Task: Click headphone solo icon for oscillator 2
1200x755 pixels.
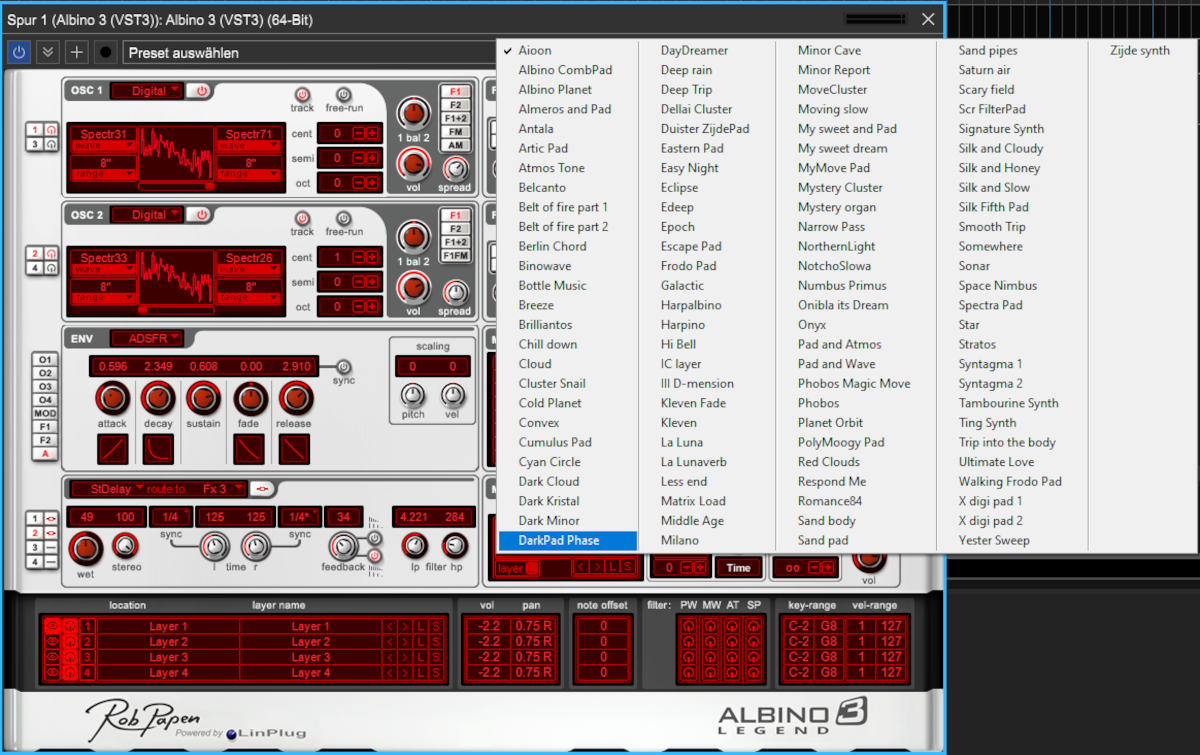Action: click(50, 254)
